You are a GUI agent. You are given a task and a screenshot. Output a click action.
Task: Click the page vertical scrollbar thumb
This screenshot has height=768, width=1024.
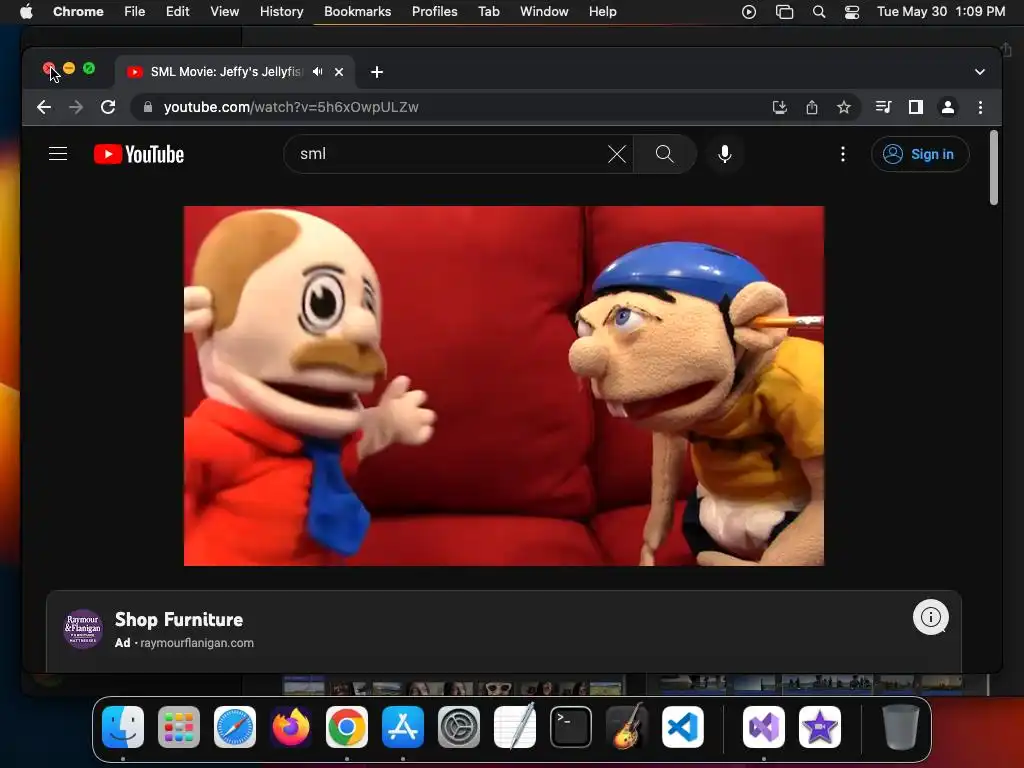tap(993, 168)
